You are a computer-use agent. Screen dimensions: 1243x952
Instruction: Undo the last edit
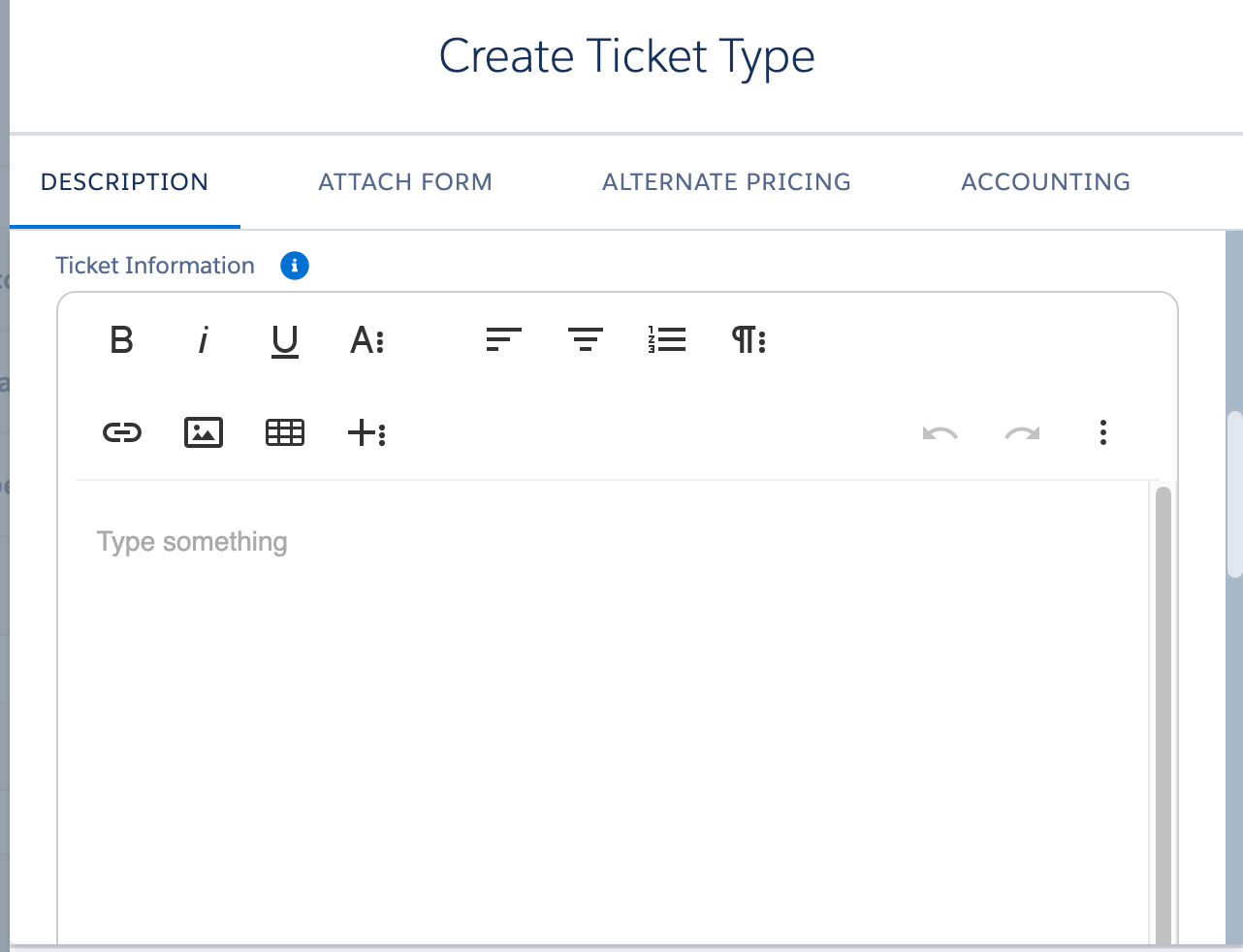click(940, 432)
